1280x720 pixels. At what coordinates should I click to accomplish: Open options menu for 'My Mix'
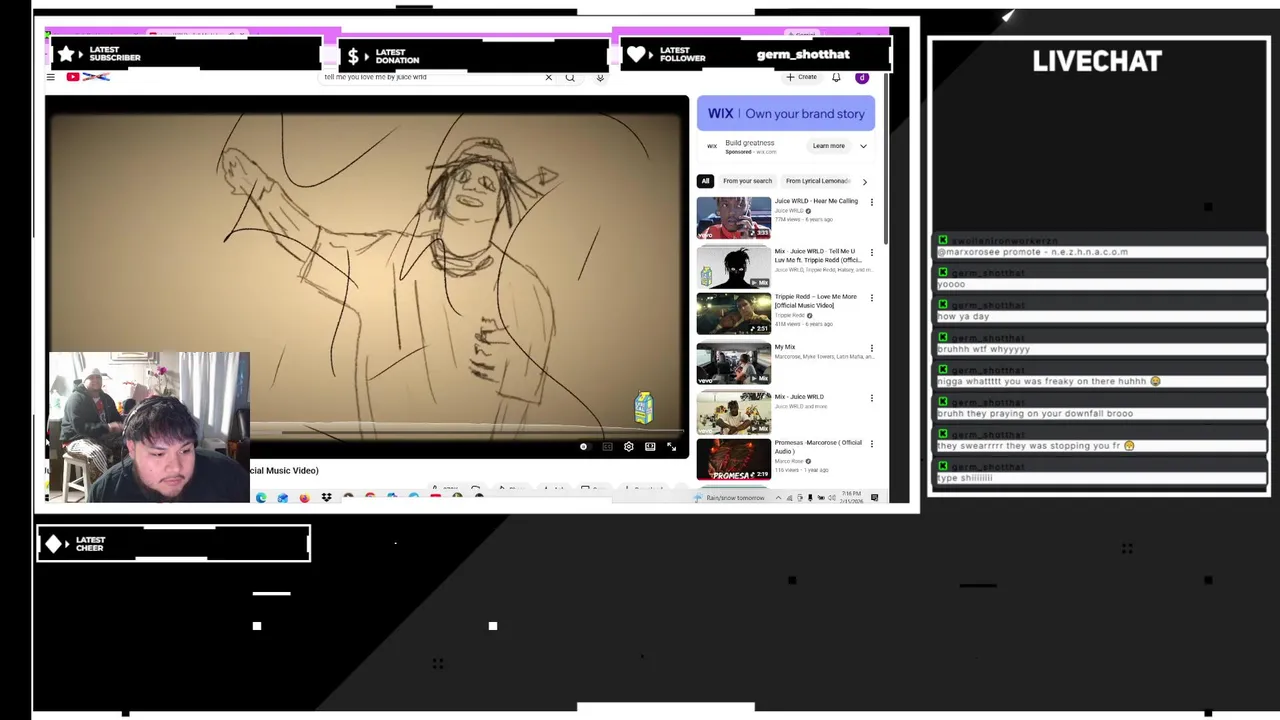point(871,348)
